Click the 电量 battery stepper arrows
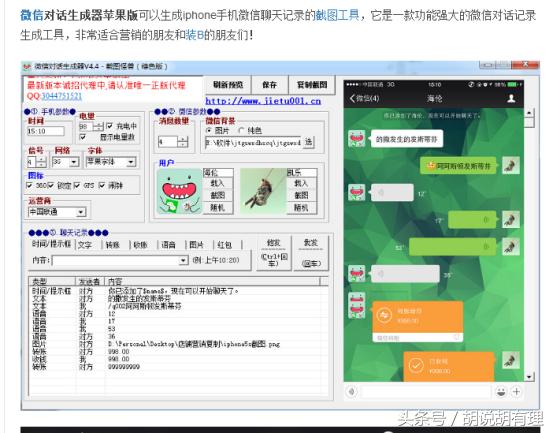The height and width of the screenshot is (433, 554). pyautogui.click(x=99, y=126)
